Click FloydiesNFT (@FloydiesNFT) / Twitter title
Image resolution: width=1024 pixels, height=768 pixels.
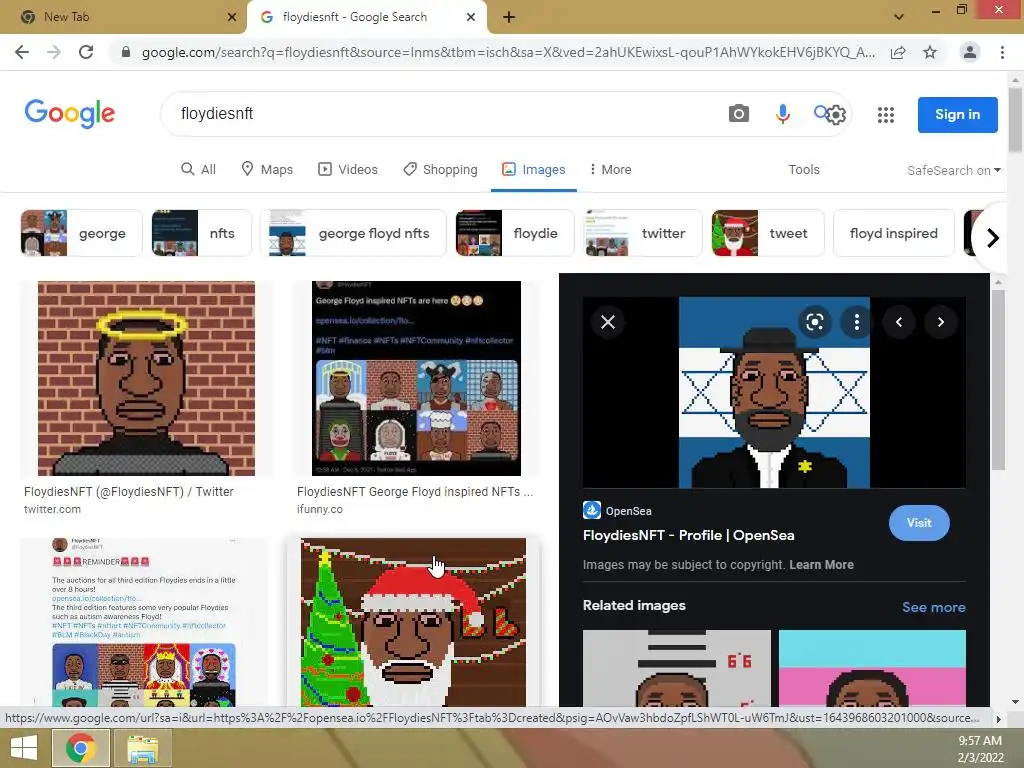click(129, 492)
